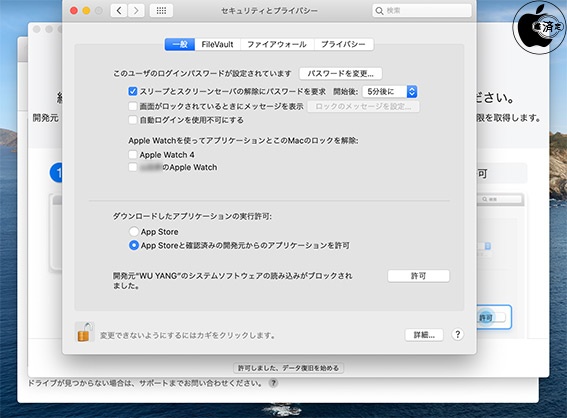Click the help icon beside the drive support message
Screen dimensions: 567x418
[x=274, y=383]
